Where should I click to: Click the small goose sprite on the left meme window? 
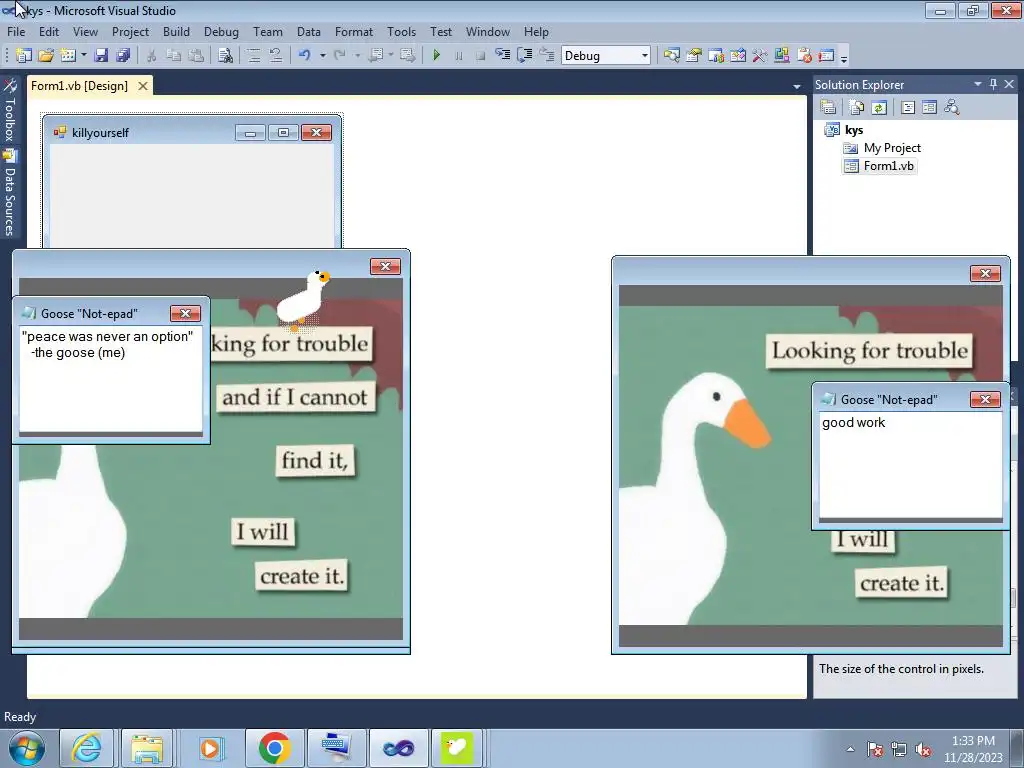click(x=302, y=299)
